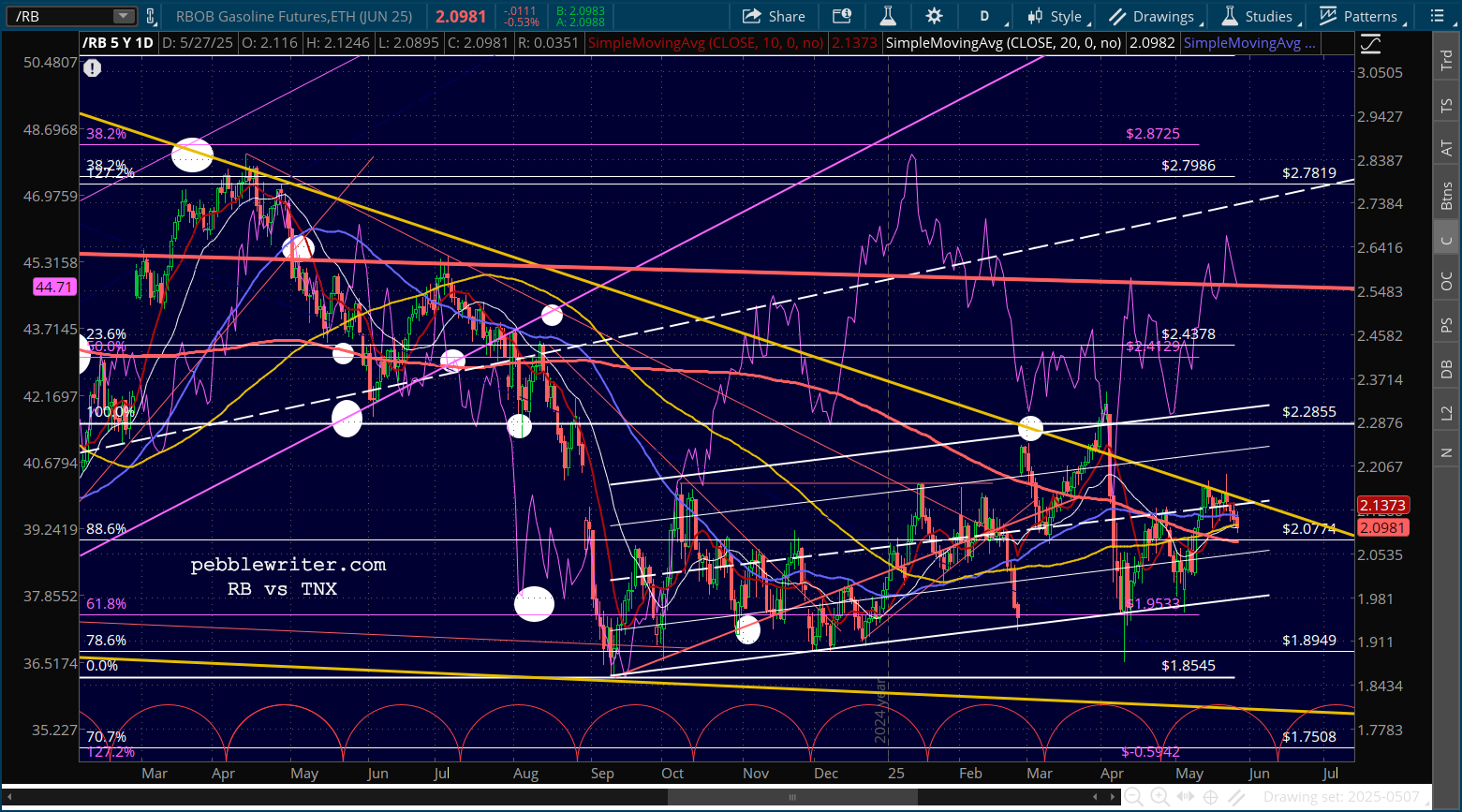Click the Share button
1462x812 pixels.
(x=774, y=16)
